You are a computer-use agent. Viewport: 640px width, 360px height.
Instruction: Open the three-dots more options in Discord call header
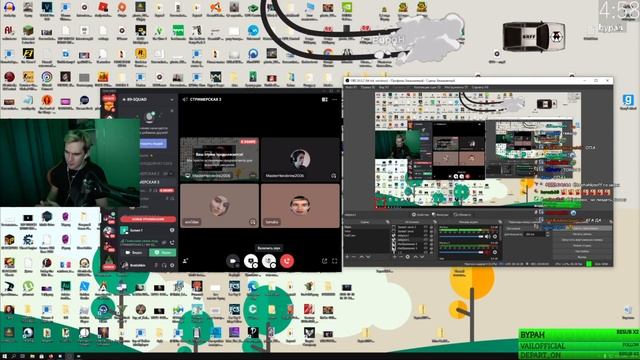coord(335,100)
